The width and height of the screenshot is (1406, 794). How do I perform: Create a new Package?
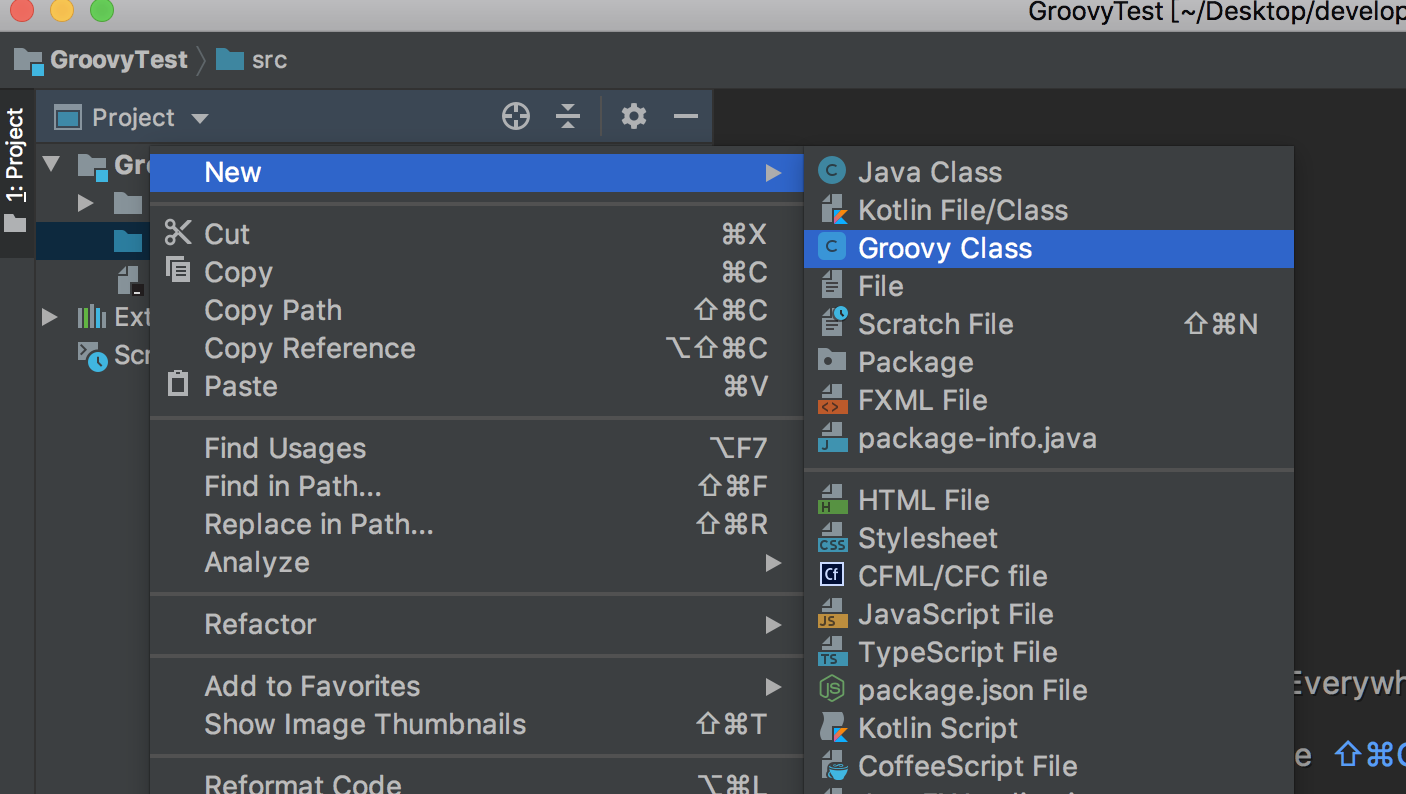[x=1048, y=362]
